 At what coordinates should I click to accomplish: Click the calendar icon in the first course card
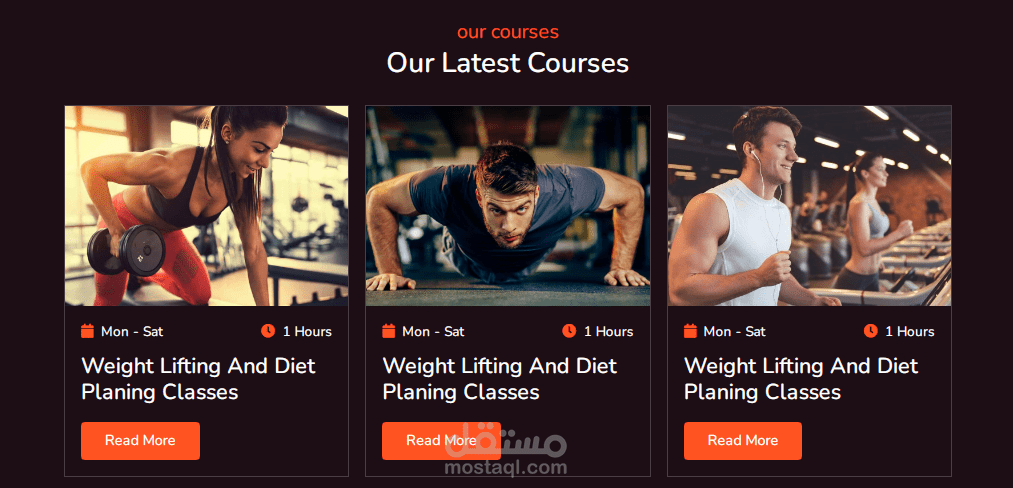(87, 331)
